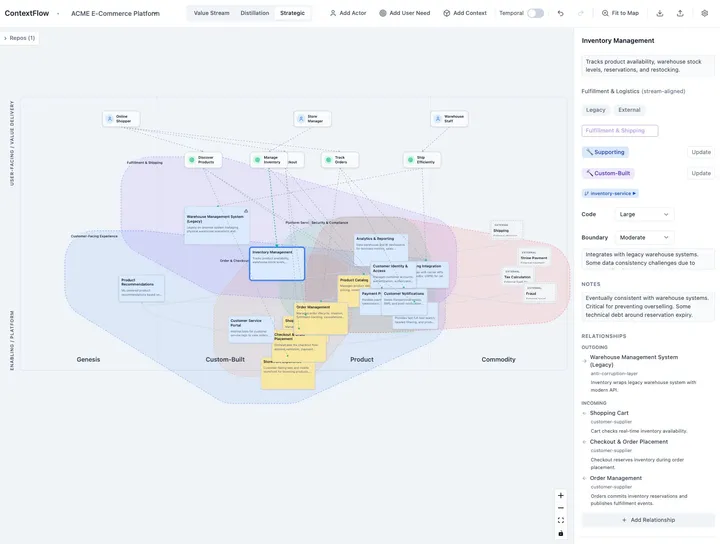Click the upload/export icon in toolbar
This screenshot has width=720, height=544.
pyautogui.click(x=680, y=13)
